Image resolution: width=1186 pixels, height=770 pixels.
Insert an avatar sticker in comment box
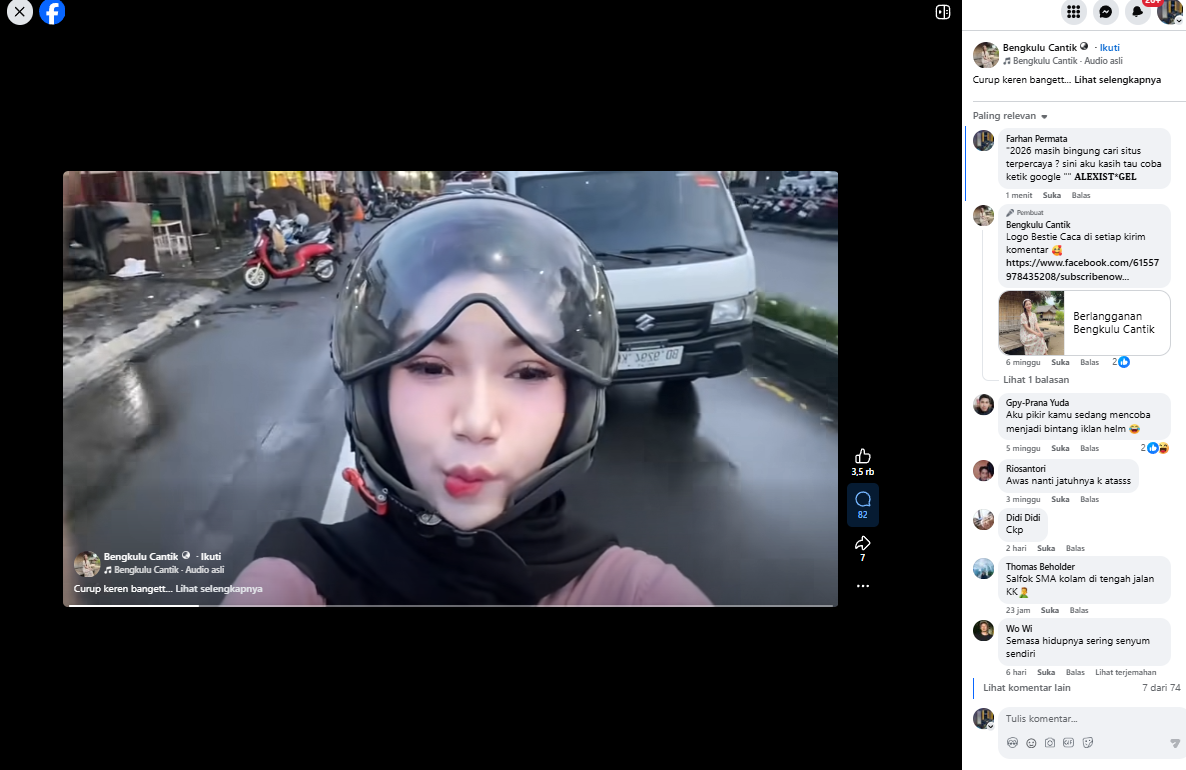point(1012,743)
